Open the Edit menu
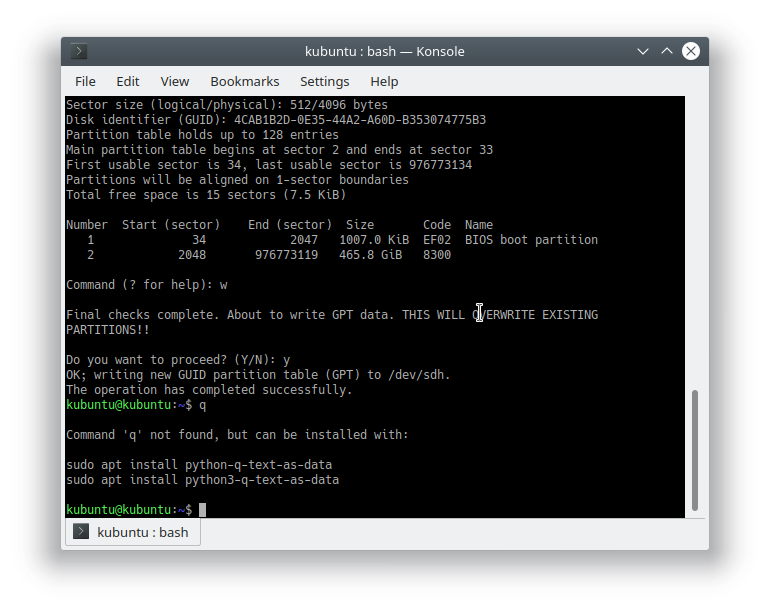This screenshot has height=611, width=770. [x=127, y=81]
